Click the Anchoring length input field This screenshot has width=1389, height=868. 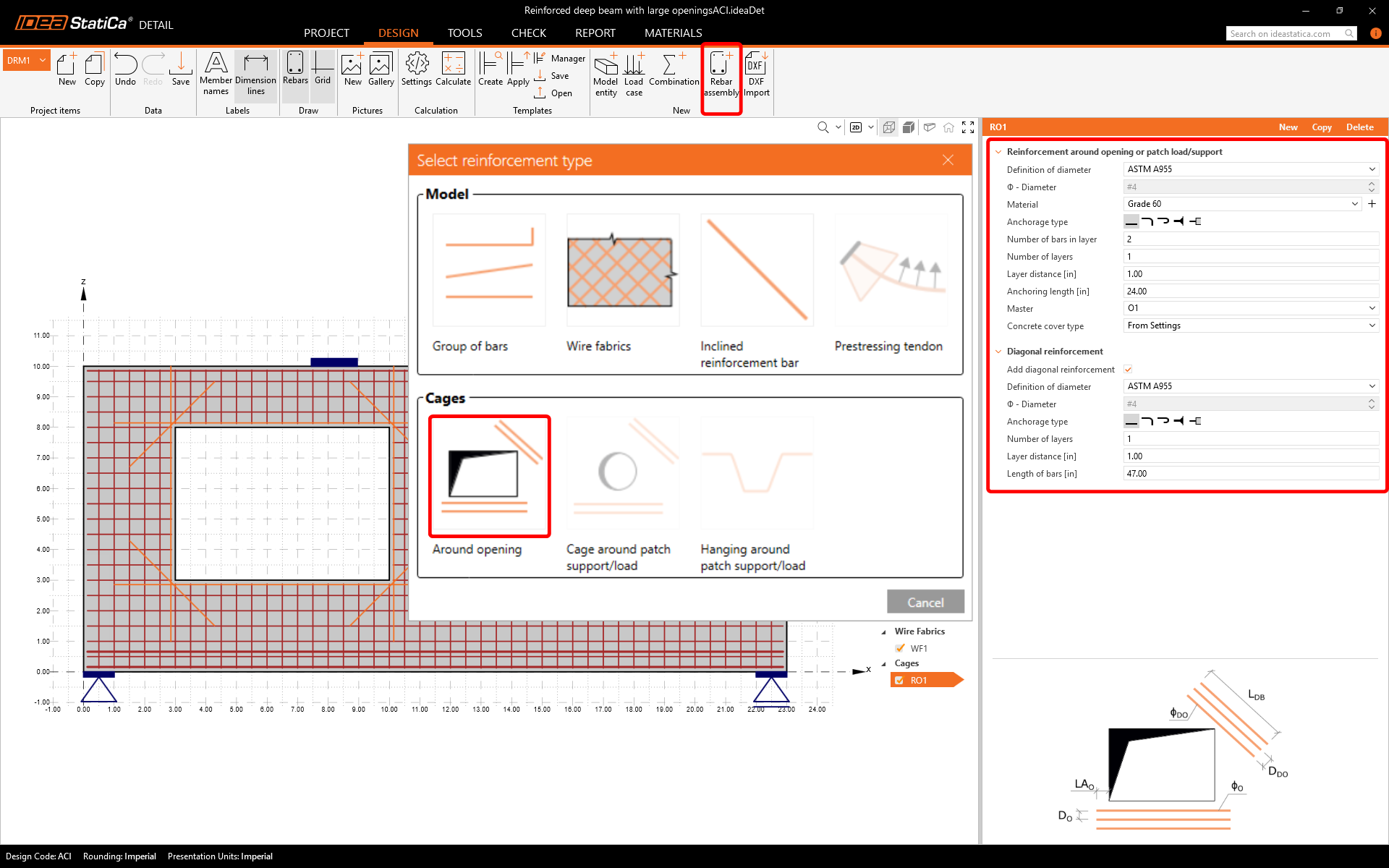[x=1250, y=291]
